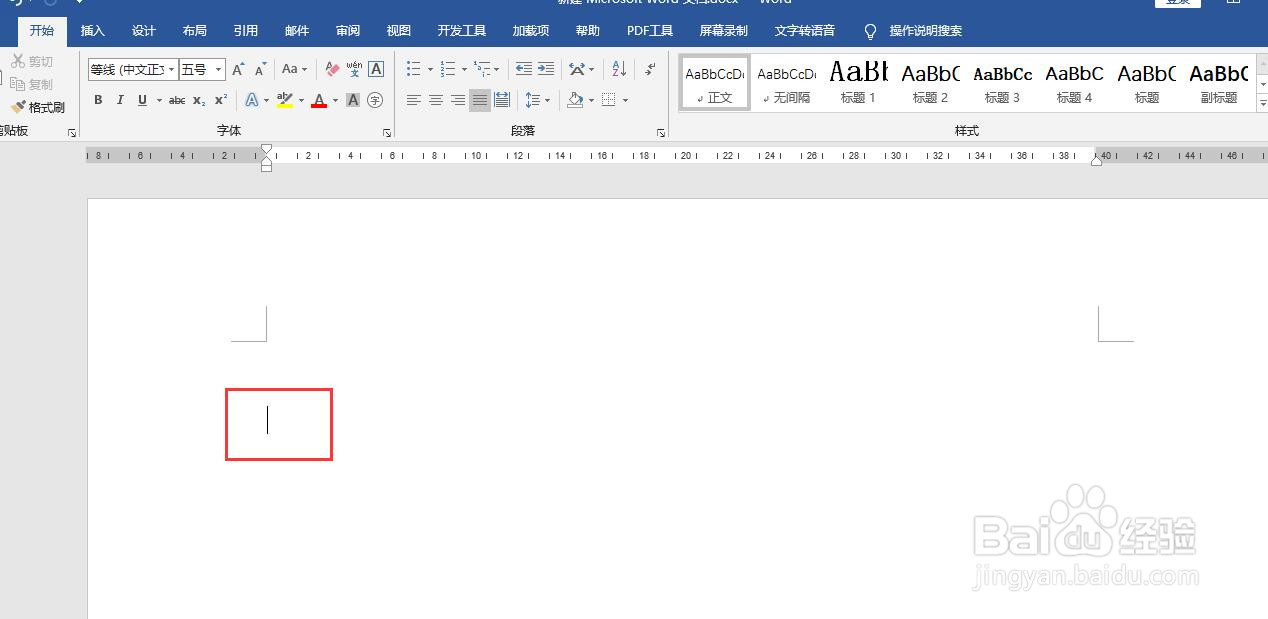Viewport: 1268px width, 619px height.
Task: Switch to the 插入 tab
Action: [93, 31]
